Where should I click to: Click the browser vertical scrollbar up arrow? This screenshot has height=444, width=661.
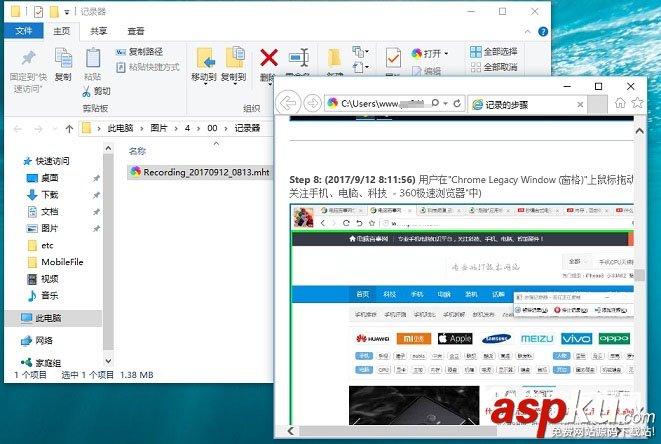coord(640,131)
